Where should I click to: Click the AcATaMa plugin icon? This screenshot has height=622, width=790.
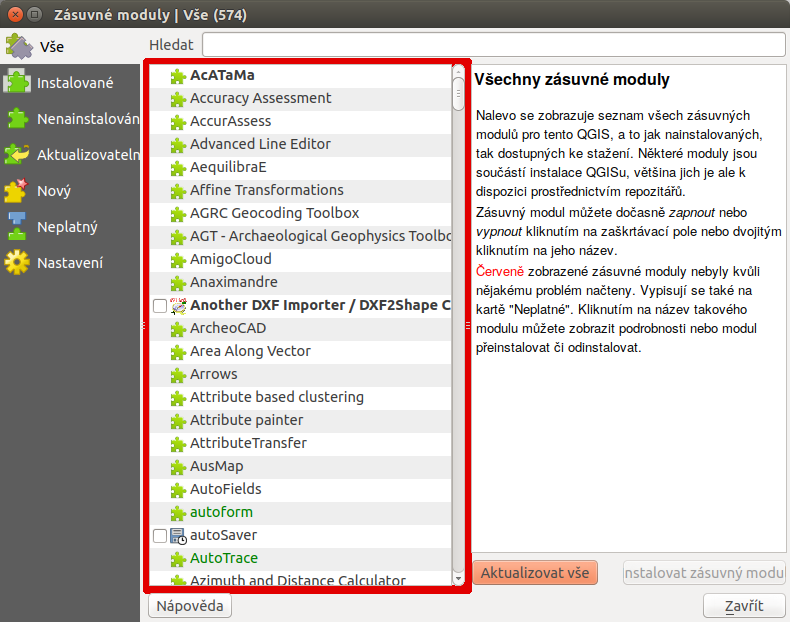point(178,76)
